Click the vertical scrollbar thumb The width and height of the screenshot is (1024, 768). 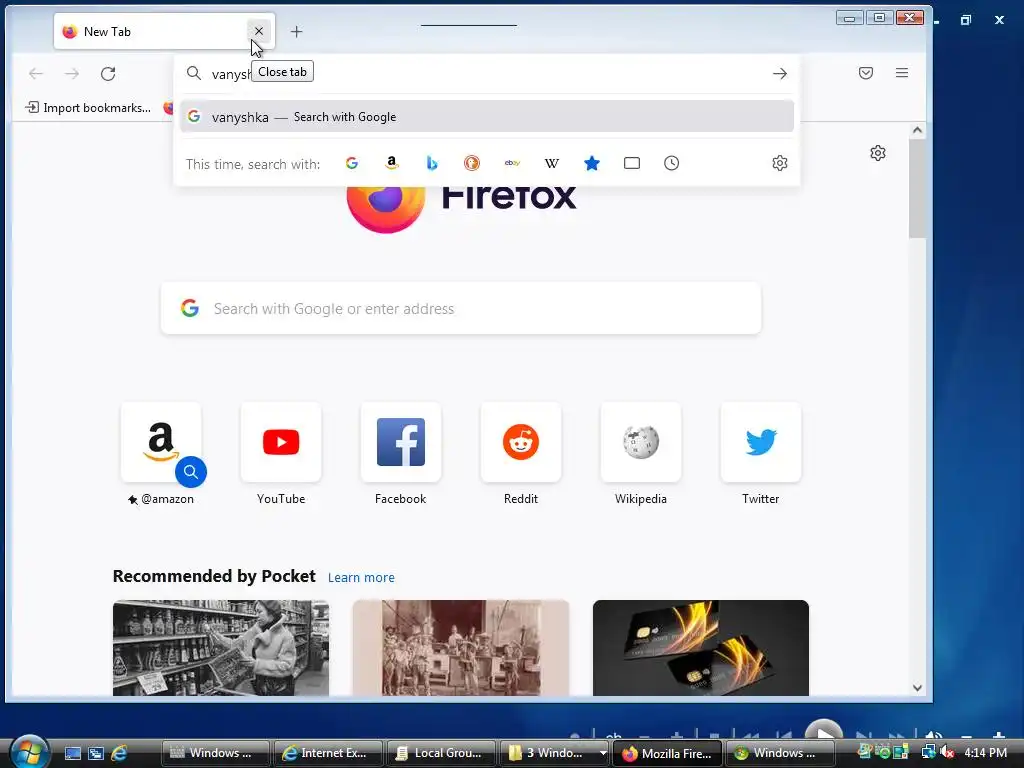click(x=917, y=188)
